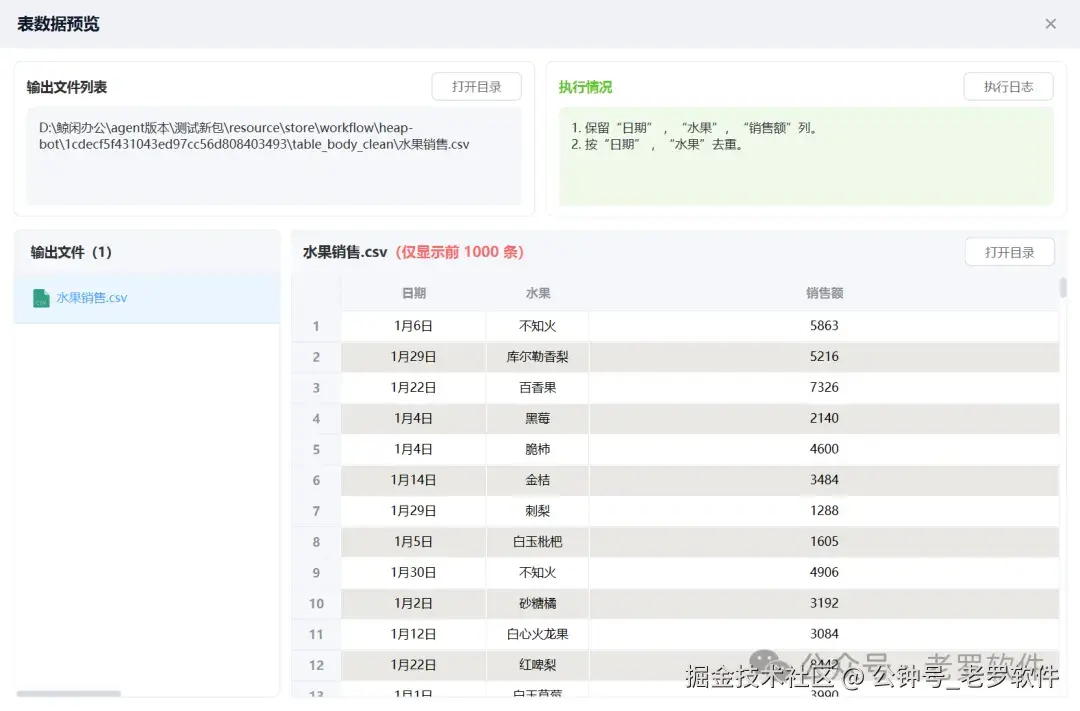This screenshot has width=1080, height=711.
Task: Select row number 10 in the table
Action: coord(316,604)
